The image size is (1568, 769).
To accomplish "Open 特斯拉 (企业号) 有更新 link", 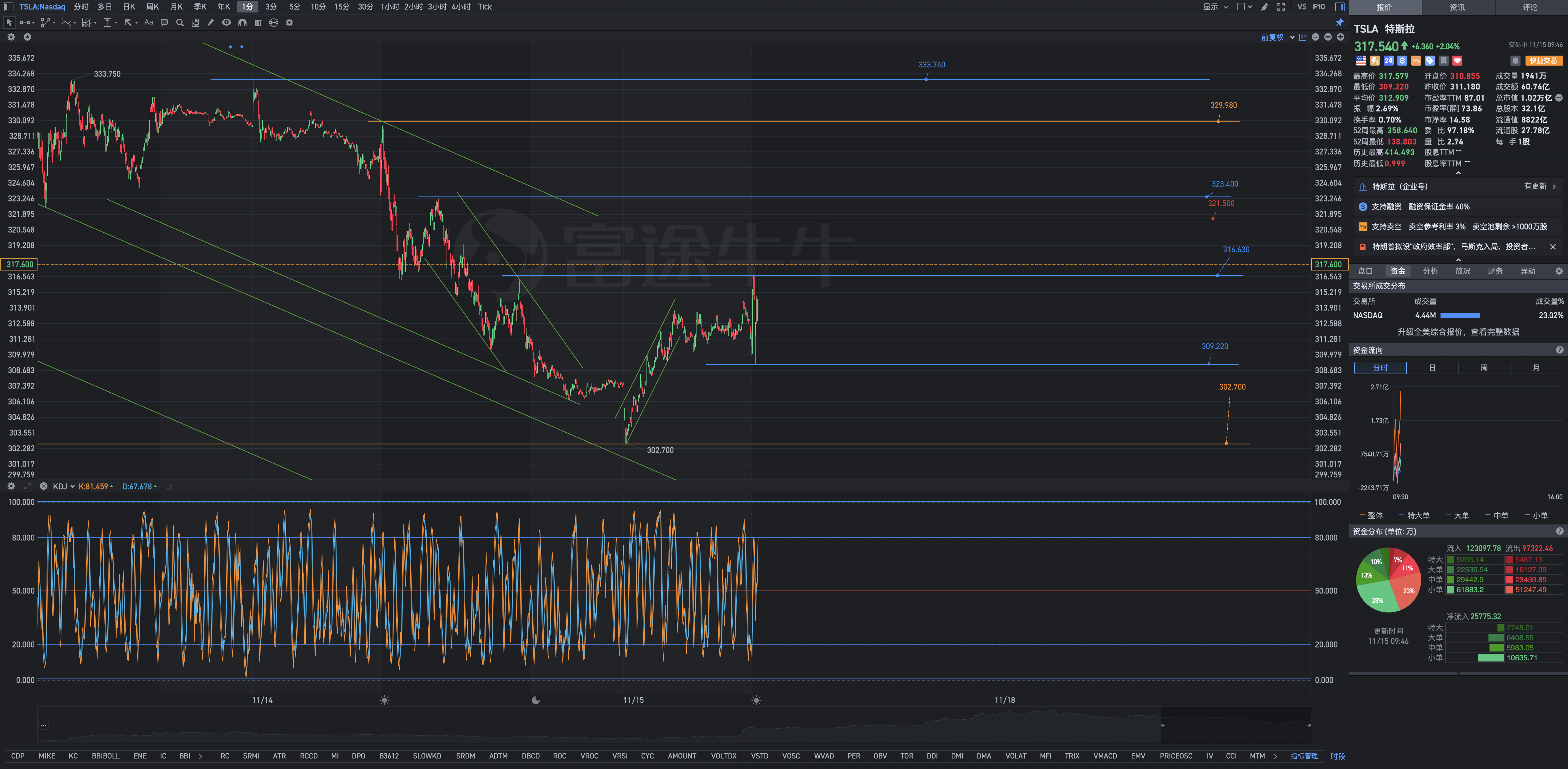I will tap(1458, 187).
